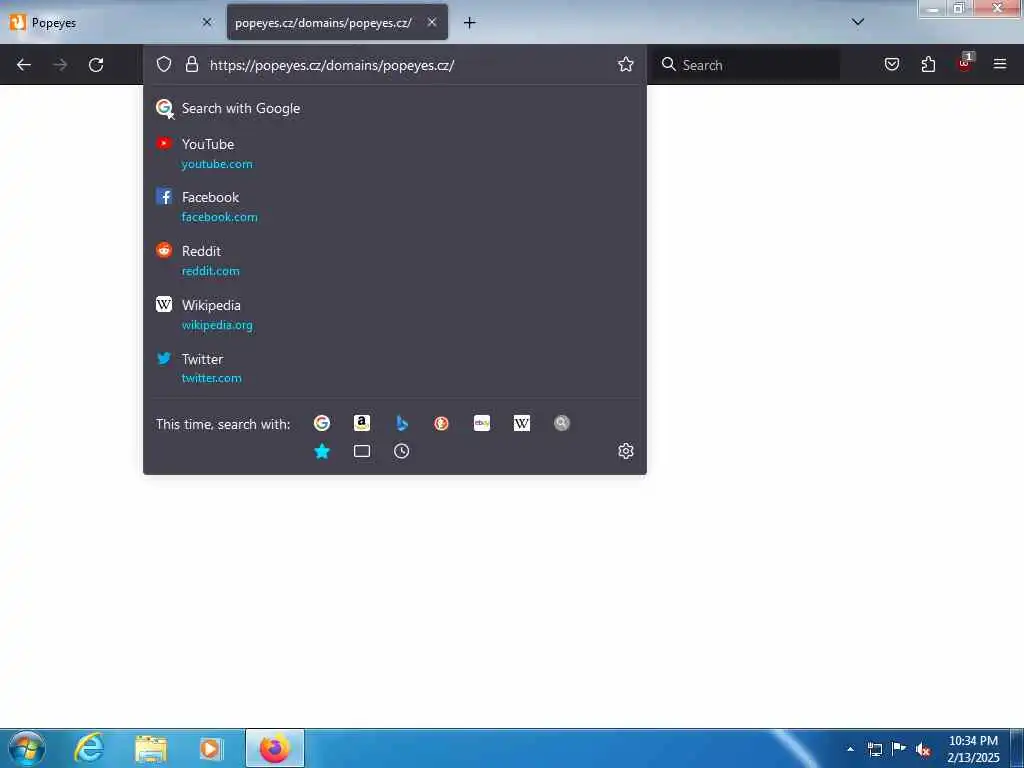The image size is (1024, 768).
Task: Select the Twitter suggestion
Action: pos(394,368)
